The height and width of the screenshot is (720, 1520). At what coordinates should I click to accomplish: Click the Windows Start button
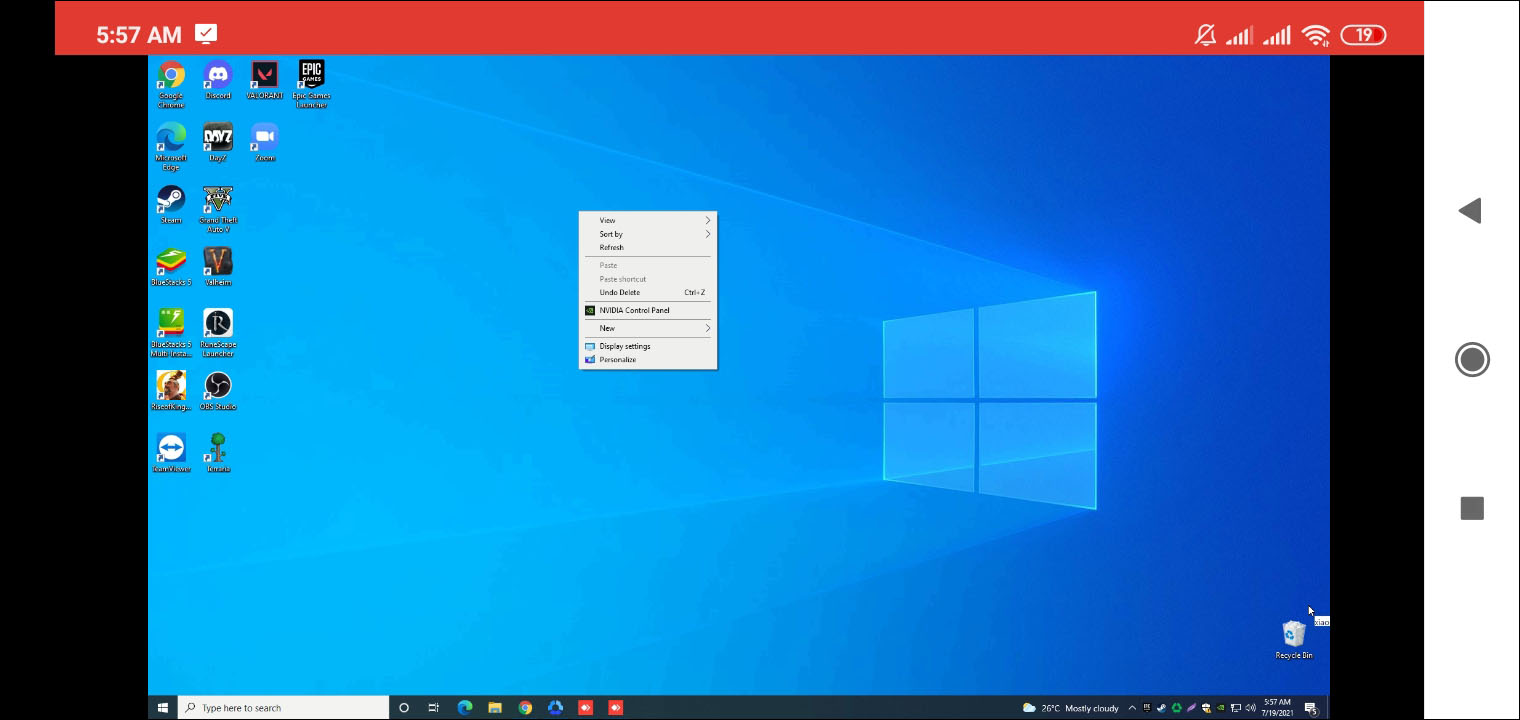pyautogui.click(x=163, y=708)
